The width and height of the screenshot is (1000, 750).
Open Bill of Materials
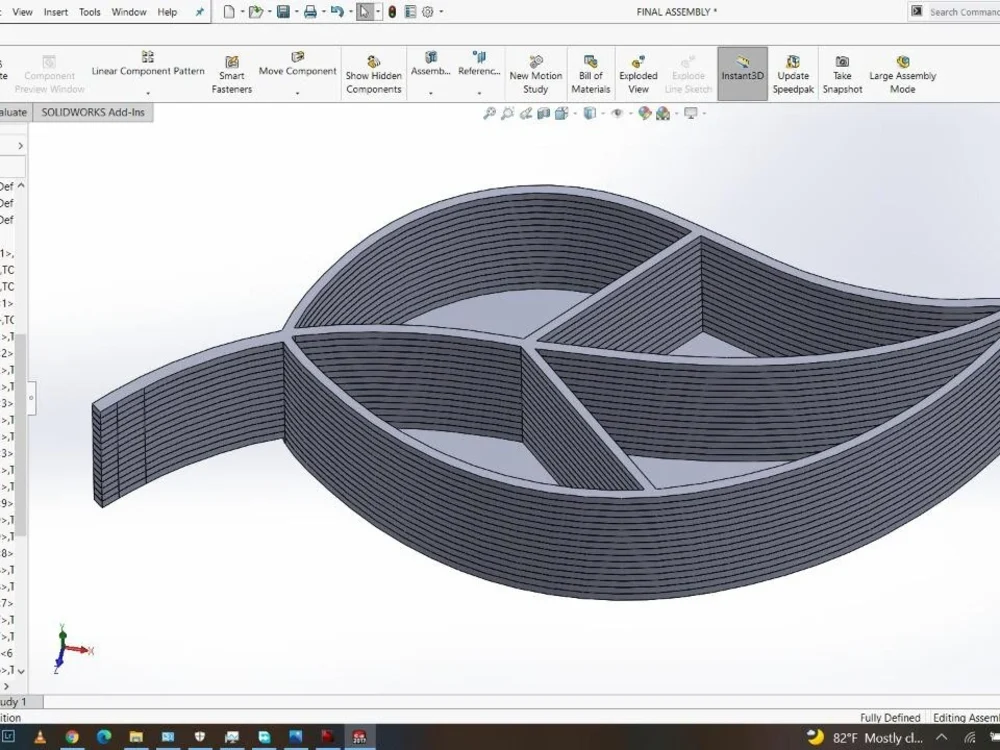(x=591, y=75)
